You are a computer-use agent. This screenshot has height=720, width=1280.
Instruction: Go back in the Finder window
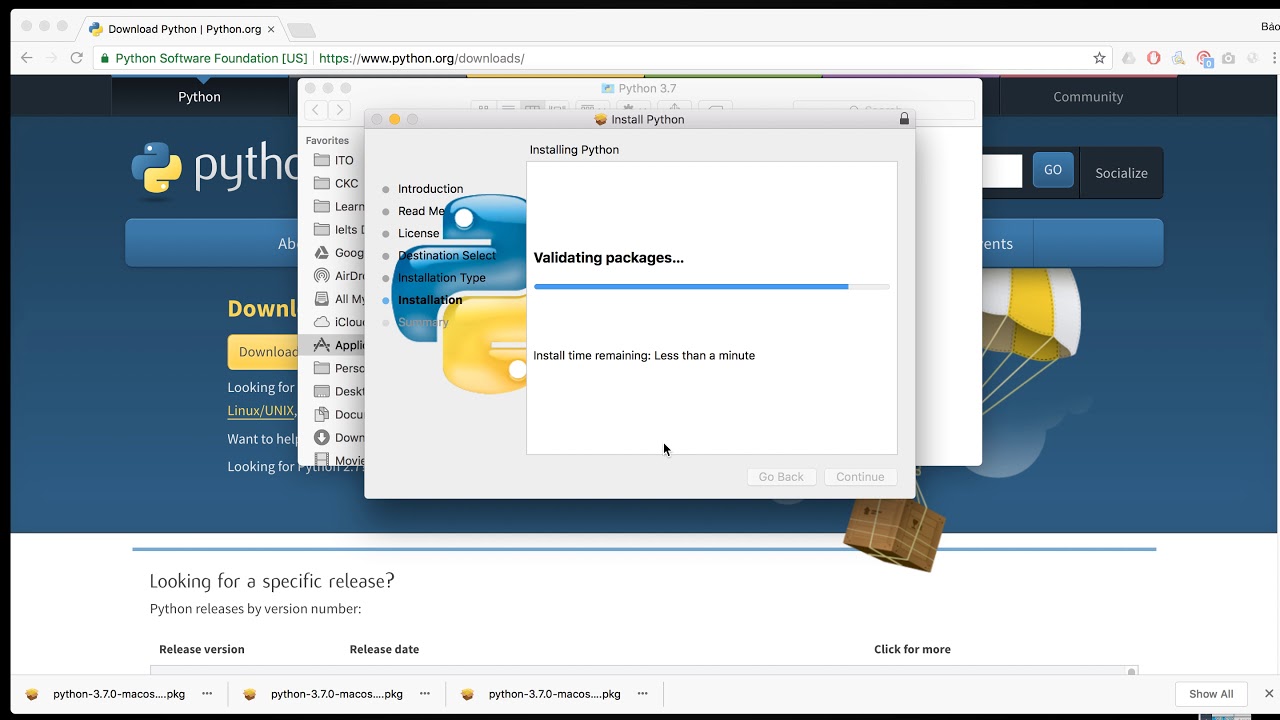point(316,110)
